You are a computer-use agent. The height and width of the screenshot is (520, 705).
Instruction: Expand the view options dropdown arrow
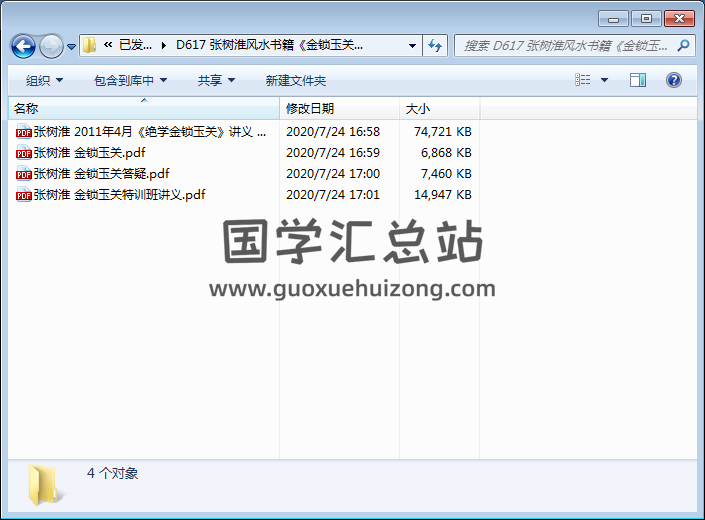[605, 80]
